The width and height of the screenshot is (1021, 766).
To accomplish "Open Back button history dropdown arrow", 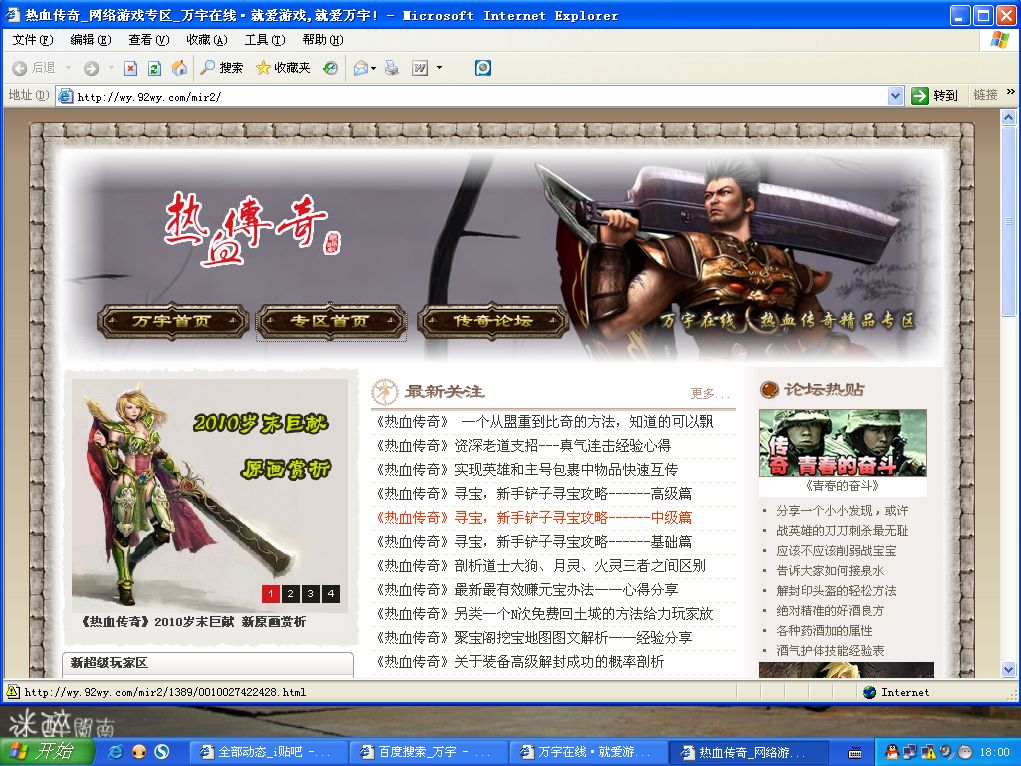I will click(68, 68).
